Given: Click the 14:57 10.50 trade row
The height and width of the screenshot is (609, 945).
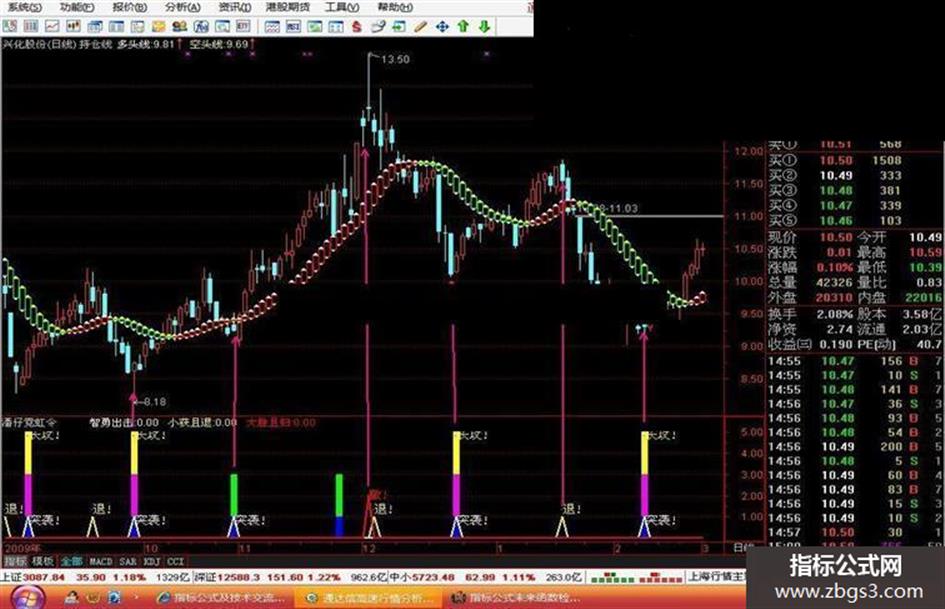Looking at the screenshot, I should coord(853,532).
